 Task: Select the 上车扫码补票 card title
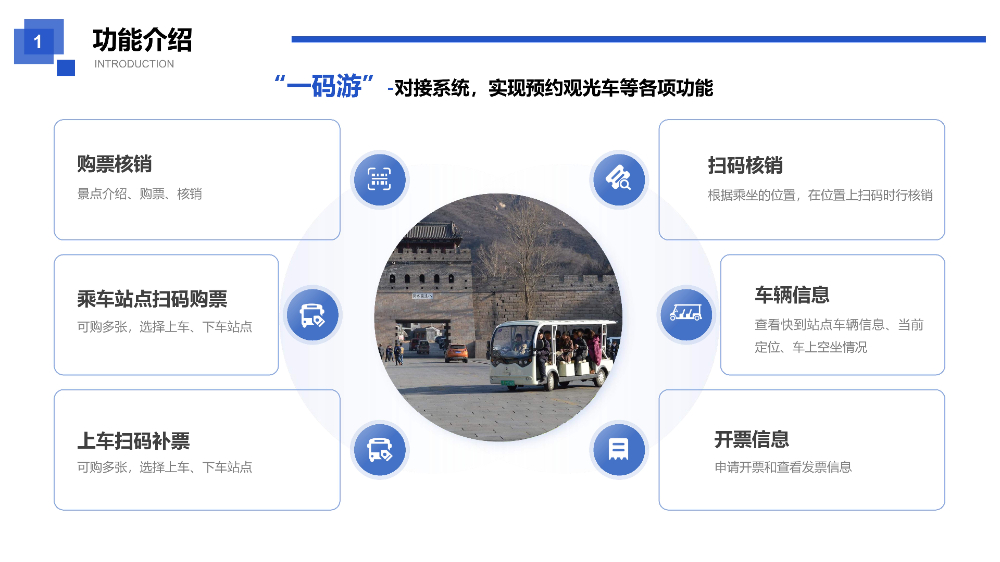(x=133, y=441)
